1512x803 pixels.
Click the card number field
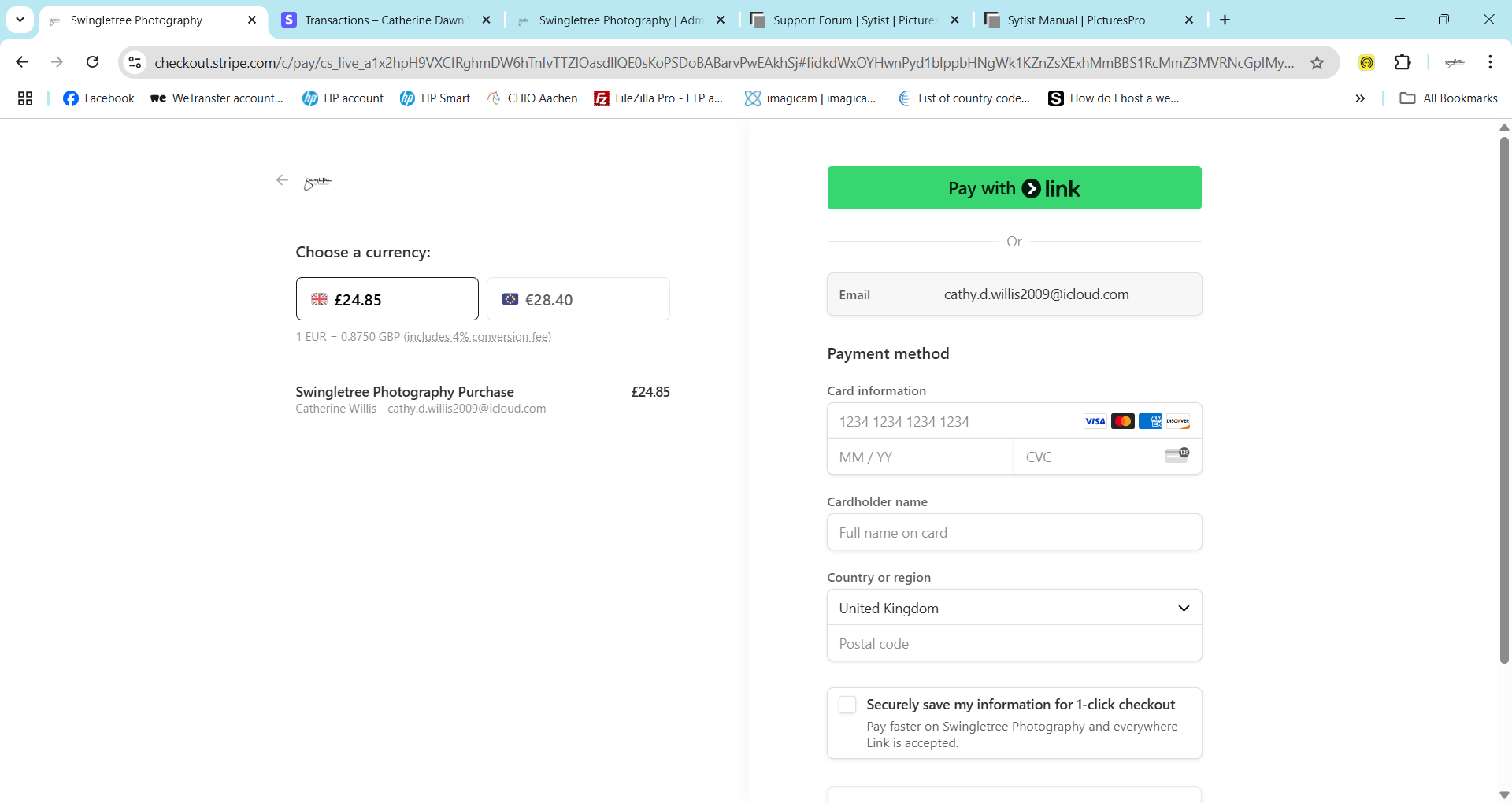coord(1014,421)
